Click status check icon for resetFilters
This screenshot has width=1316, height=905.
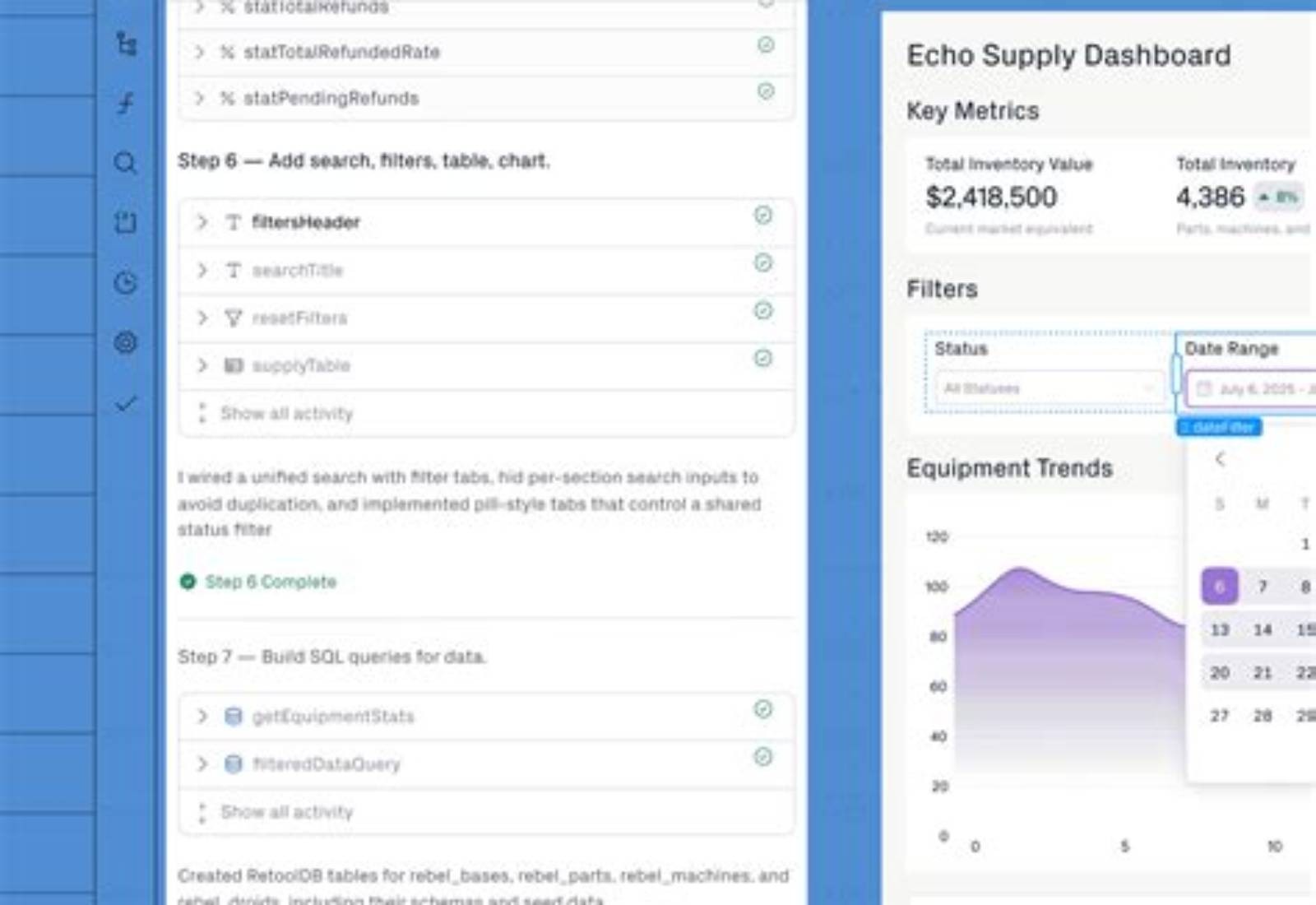click(x=763, y=311)
